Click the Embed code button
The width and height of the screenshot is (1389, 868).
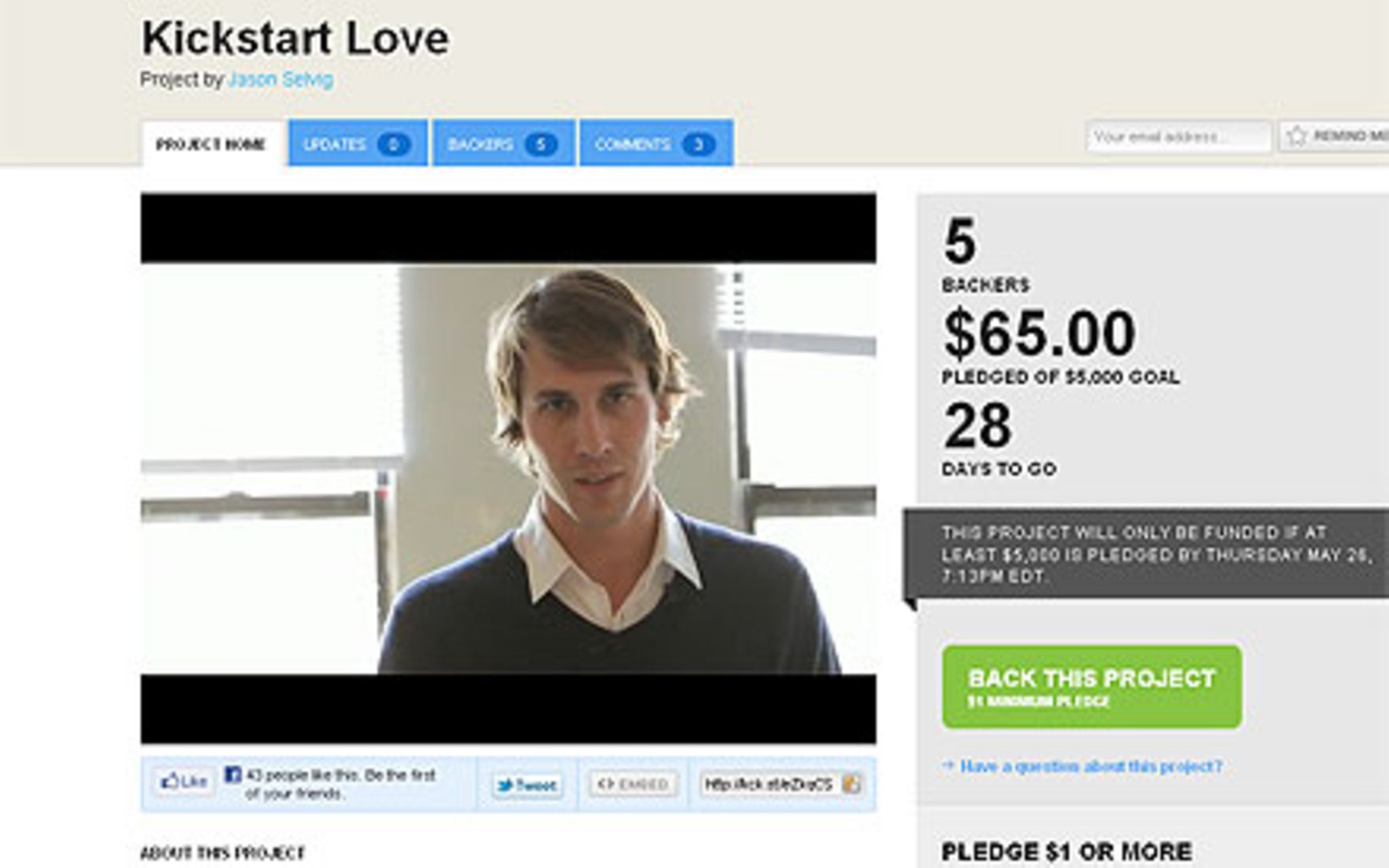633,785
